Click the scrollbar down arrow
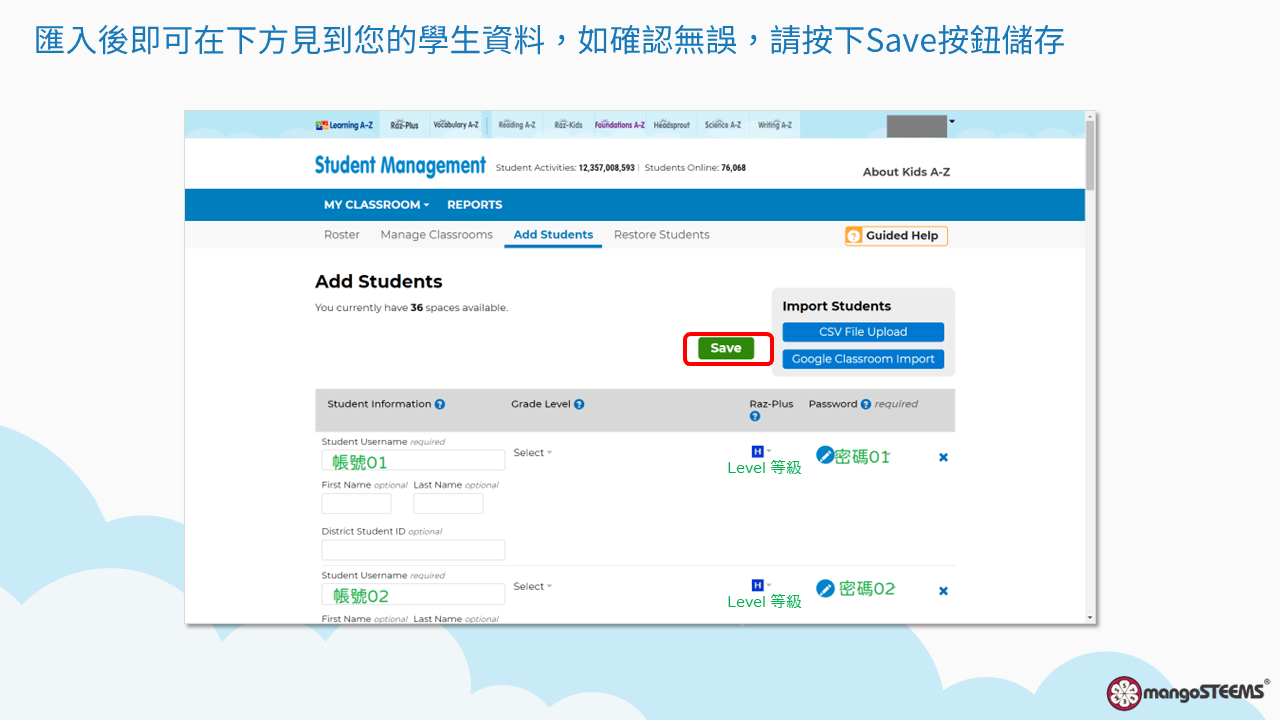Screen dimensions: 1280x720 1090,618
